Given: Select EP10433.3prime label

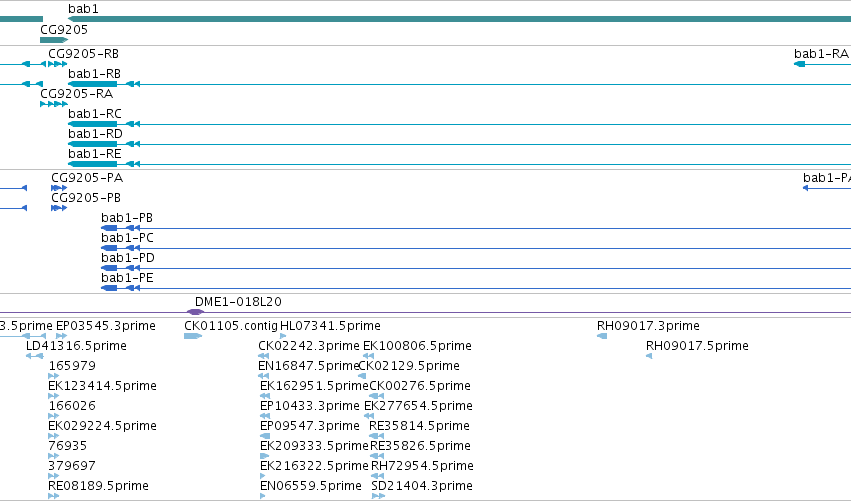Looking at the screenshot, I should [310, 406].
